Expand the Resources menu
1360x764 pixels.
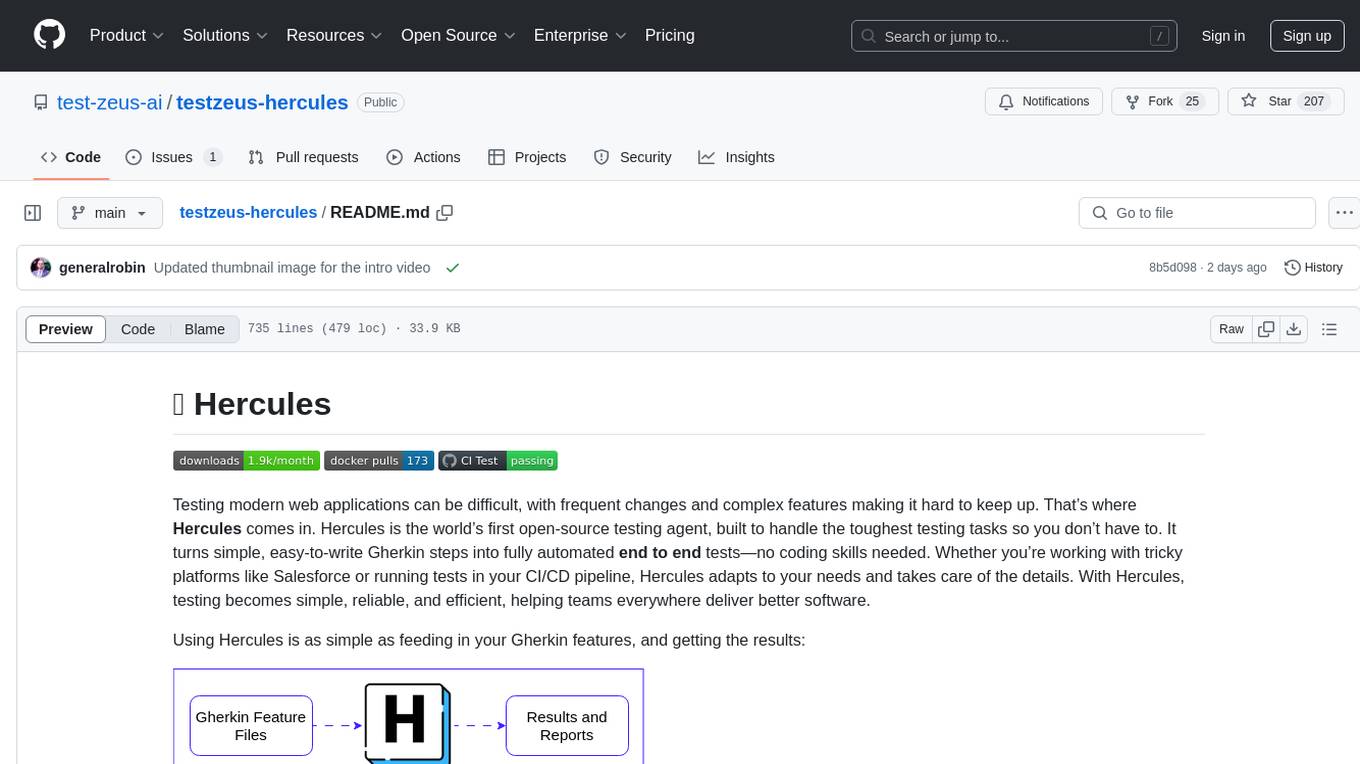click(x=334, y=35)
